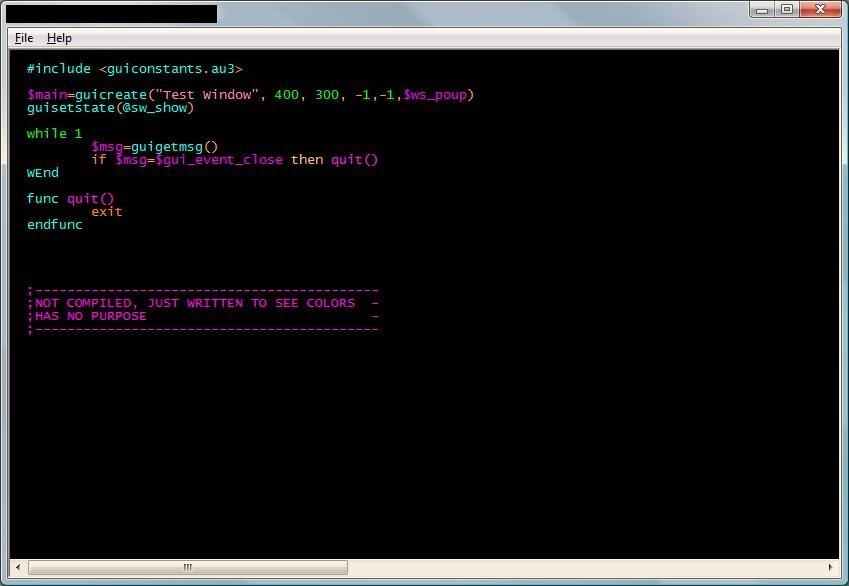Click the 'WEnd' keyword
849x586 pixels.
point(43,173)
